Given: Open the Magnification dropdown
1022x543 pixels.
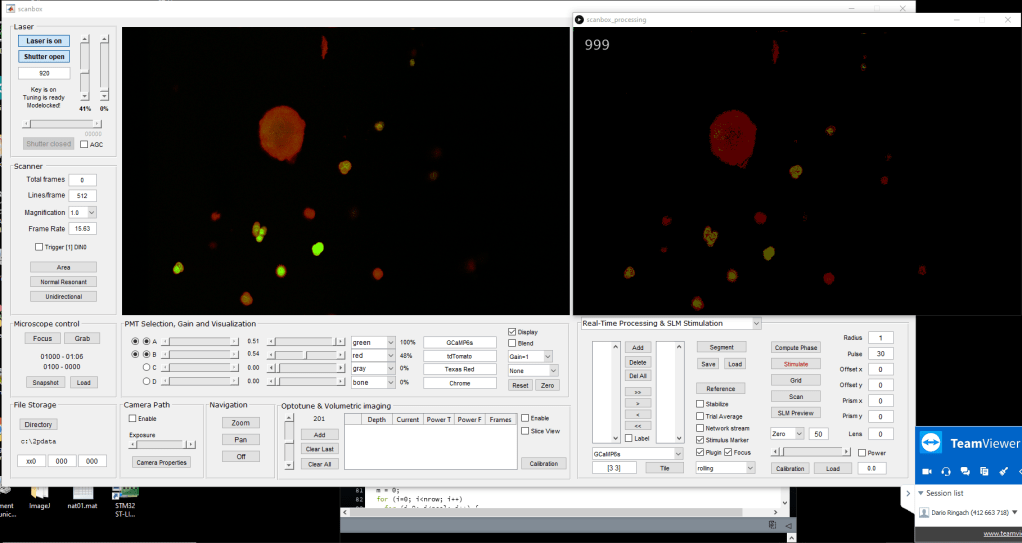Looking at the screenshot, I should tap(81, 213).
